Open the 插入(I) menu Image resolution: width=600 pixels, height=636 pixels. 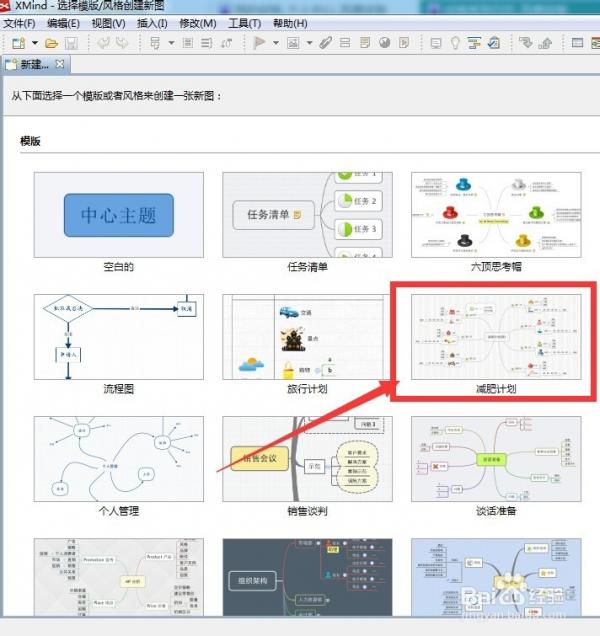tap(152, 24)
